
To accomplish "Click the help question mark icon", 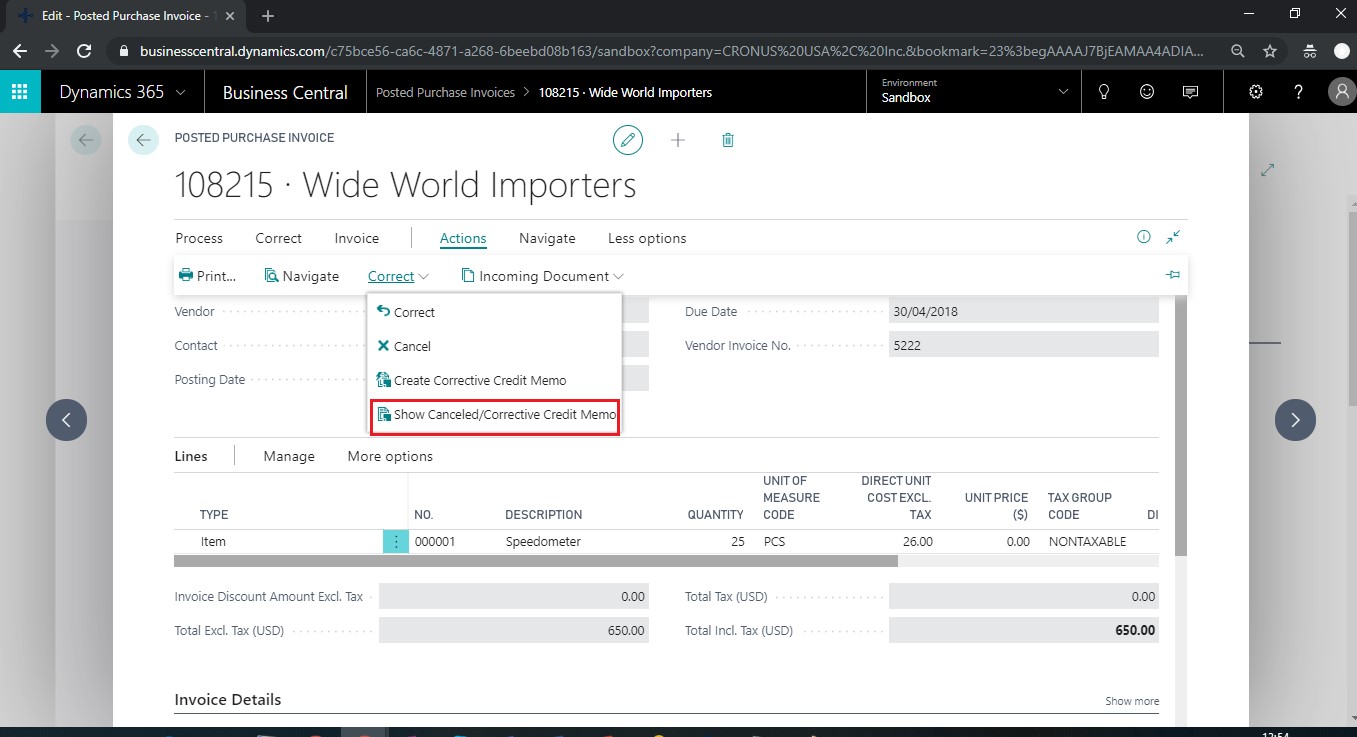I will [x=1299, y=92].
